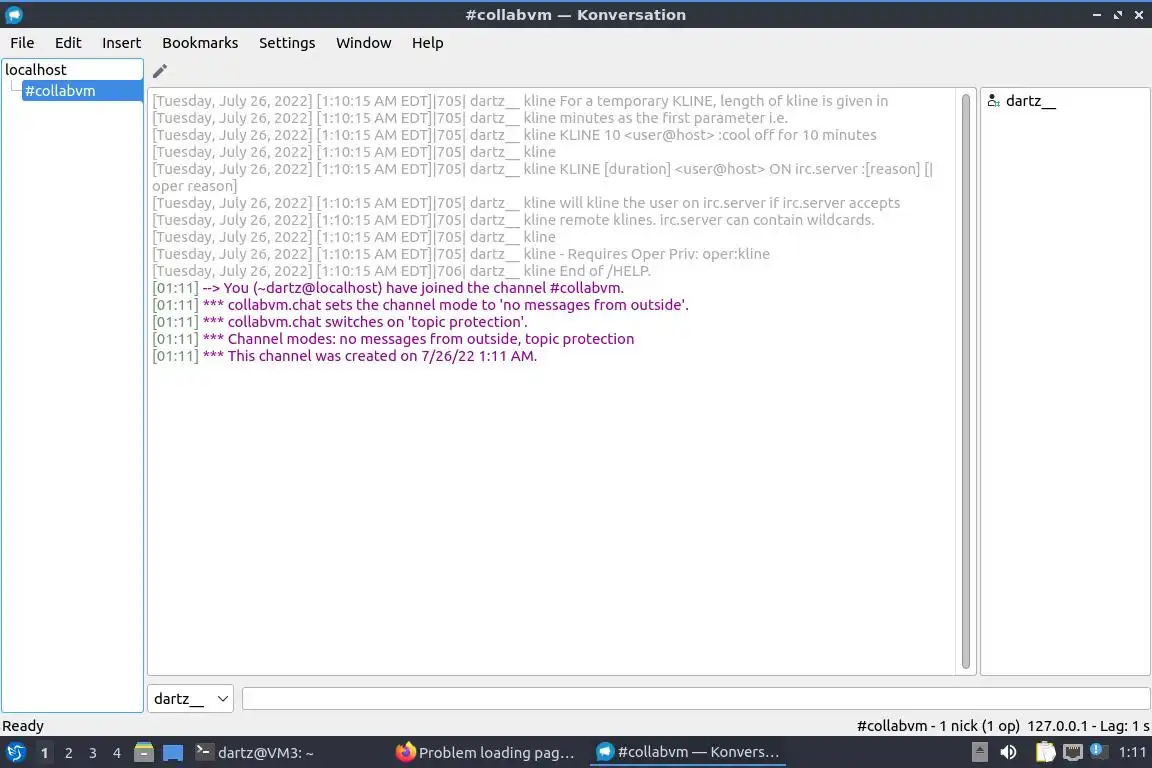The height and width of the screenshot is (768, 1152).
Task: Click the Konversation icon in the title bar
Action: tap(13, 15)
